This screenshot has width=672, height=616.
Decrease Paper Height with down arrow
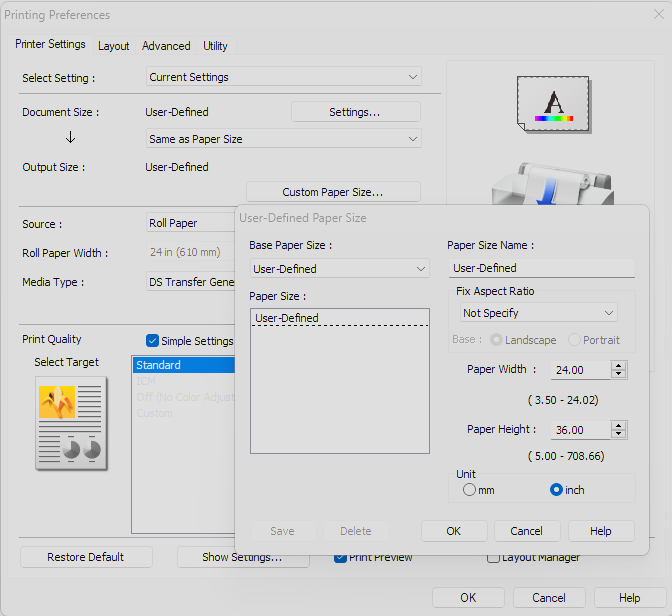(x=618, y=434)
